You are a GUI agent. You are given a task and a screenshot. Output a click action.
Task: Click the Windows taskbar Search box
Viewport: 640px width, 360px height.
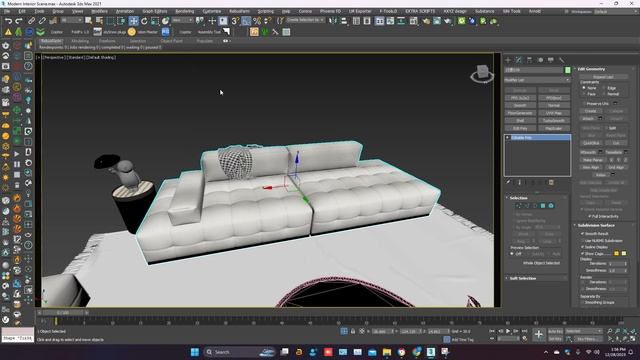pyautogui.click(x=240, y=352)
